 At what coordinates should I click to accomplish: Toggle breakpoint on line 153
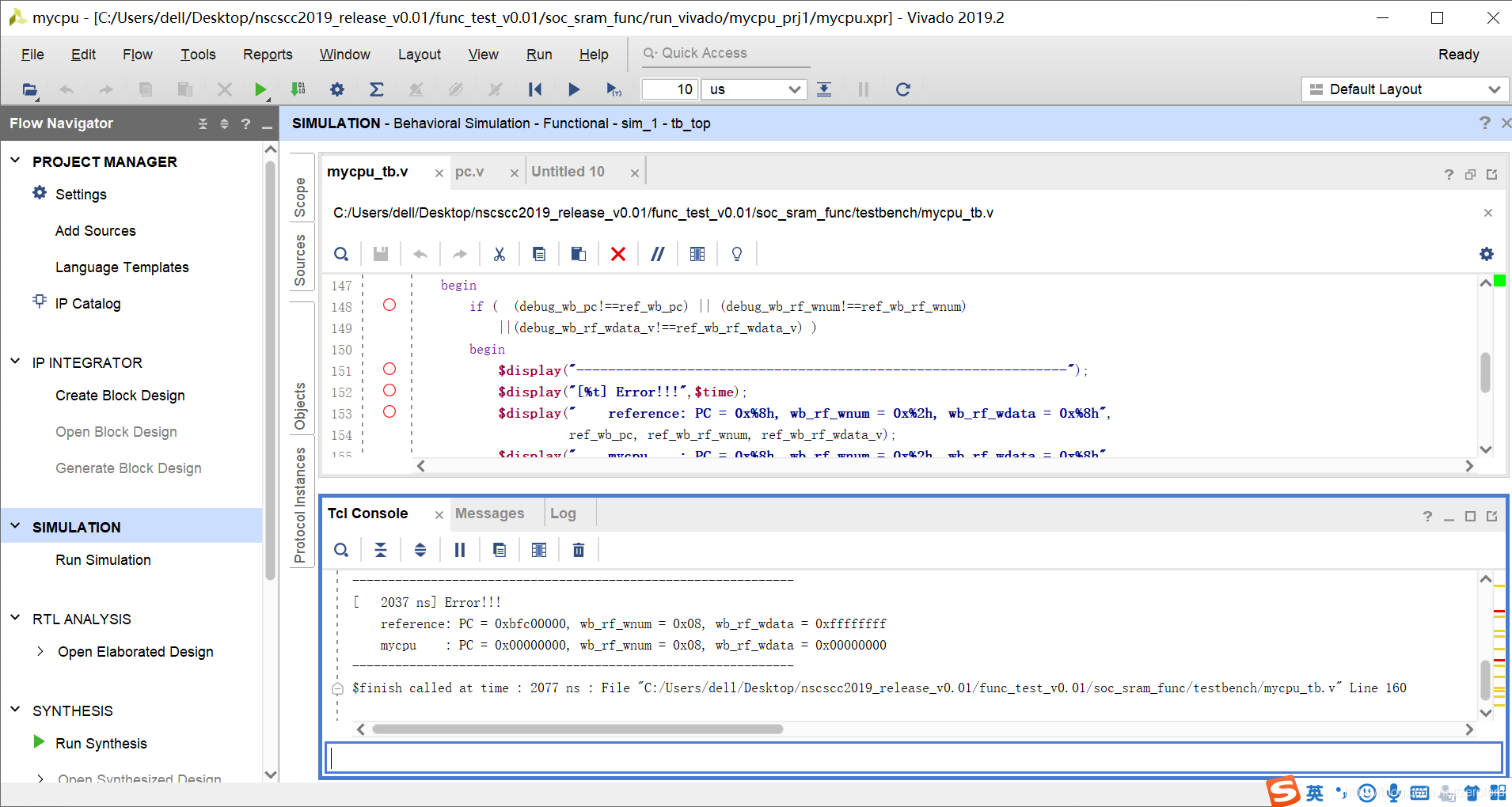(389, 411)
